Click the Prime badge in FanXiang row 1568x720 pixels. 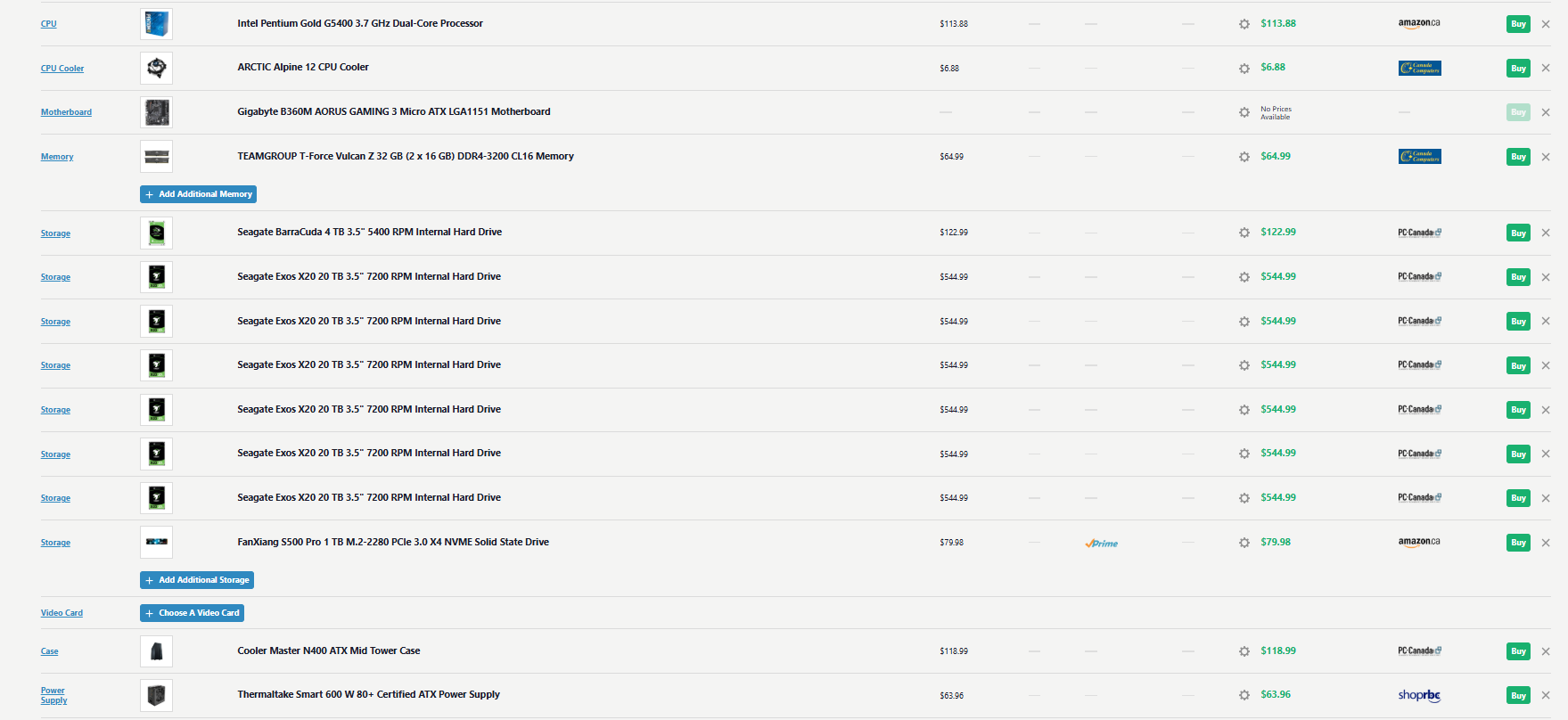(1102, 543)
